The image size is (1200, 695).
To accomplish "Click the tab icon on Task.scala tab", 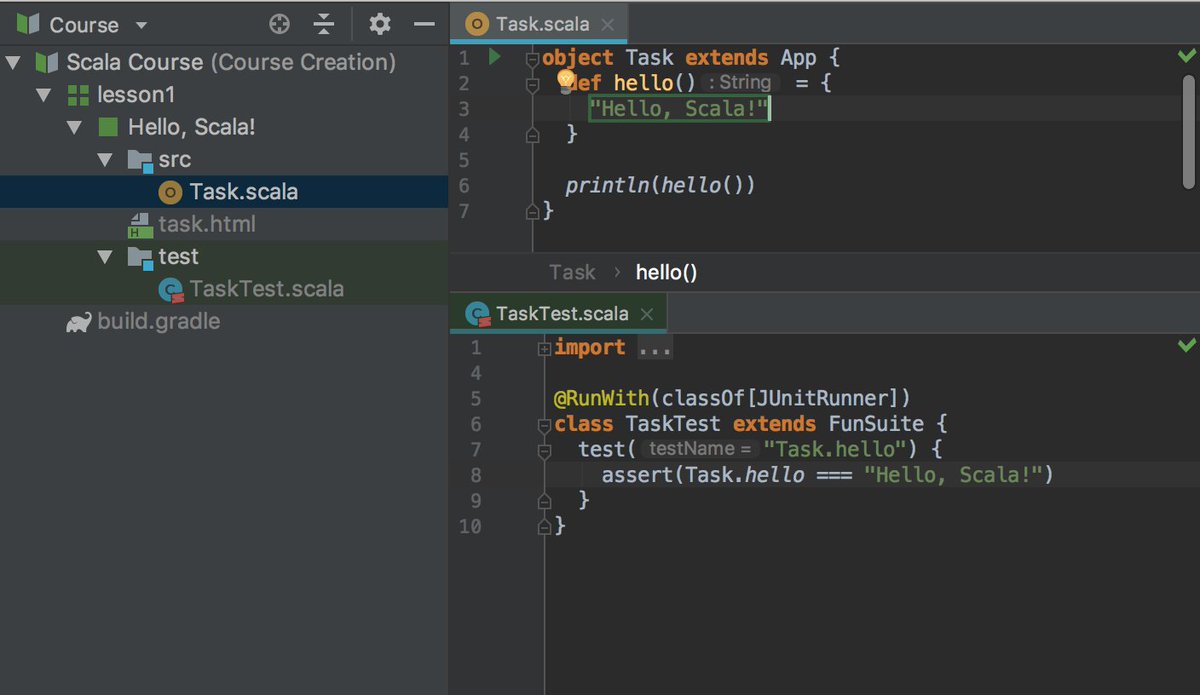I will click(x=478, y=25).
